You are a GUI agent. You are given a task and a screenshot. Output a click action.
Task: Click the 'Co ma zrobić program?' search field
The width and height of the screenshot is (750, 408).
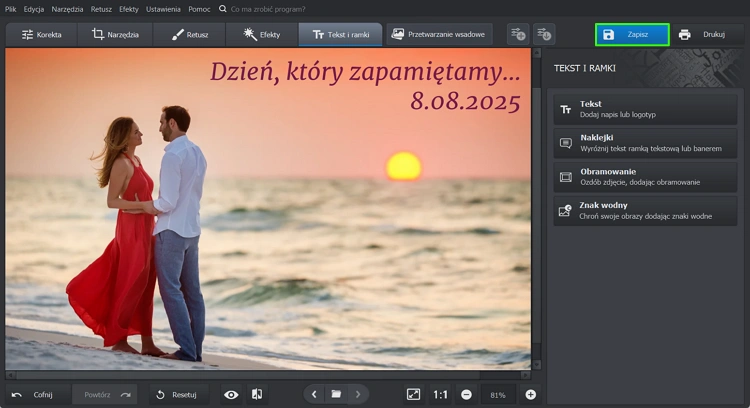coord(268,9)
